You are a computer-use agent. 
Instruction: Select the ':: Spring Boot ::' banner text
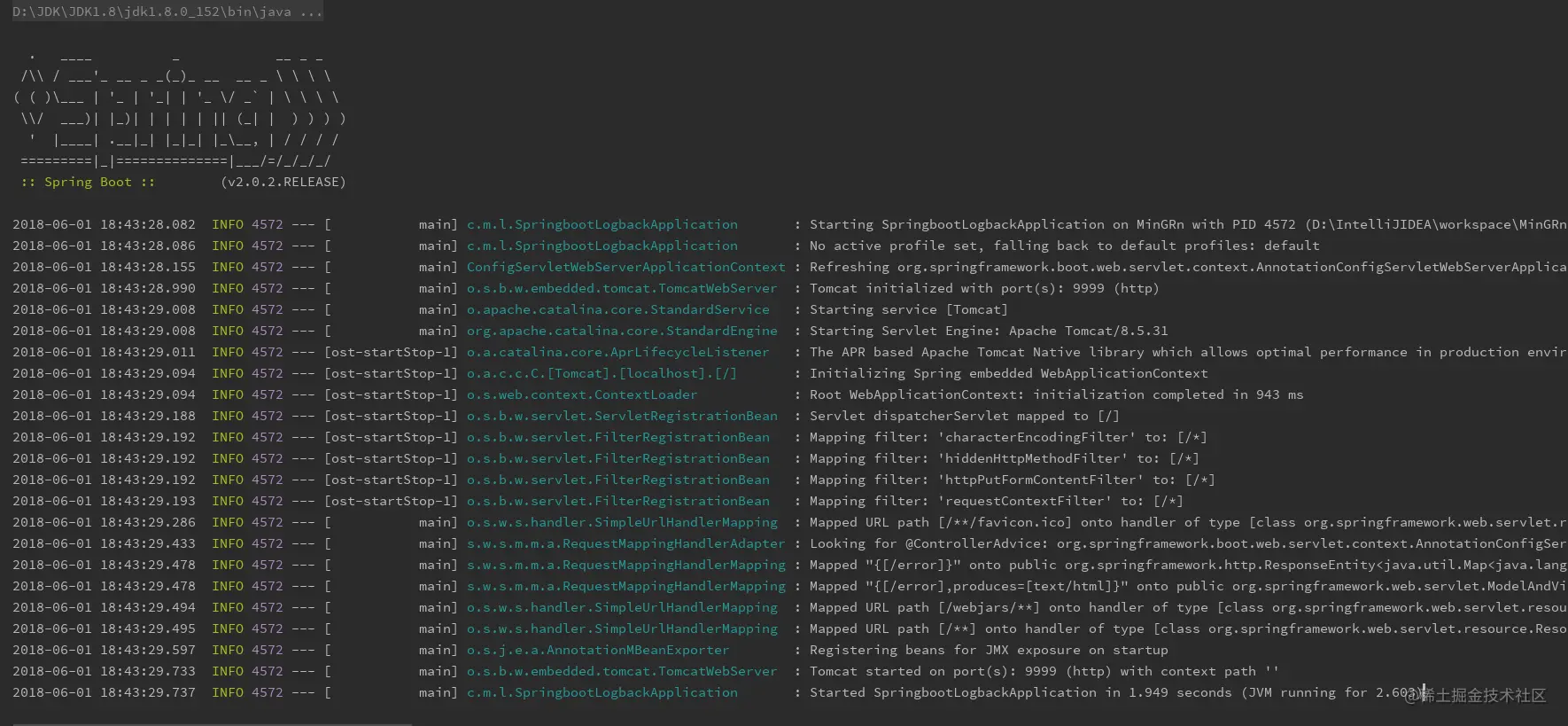coord(88,182)
